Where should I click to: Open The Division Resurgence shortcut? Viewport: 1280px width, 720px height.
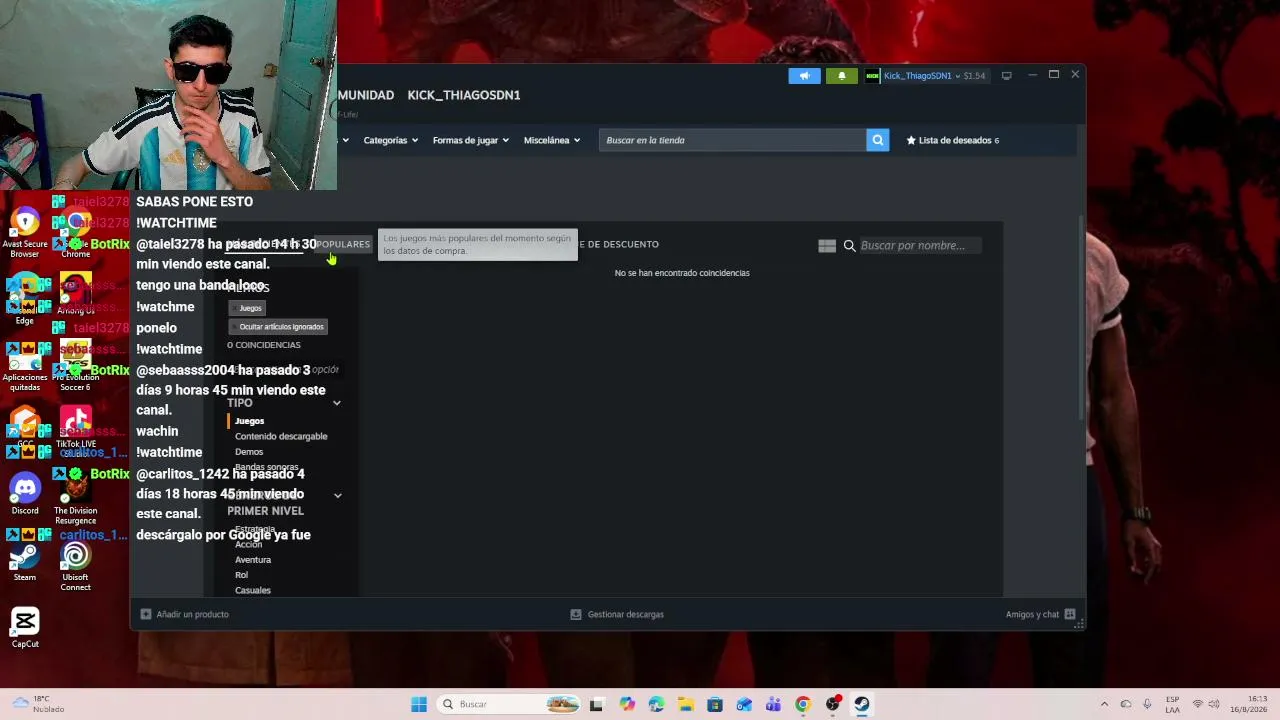75,499
